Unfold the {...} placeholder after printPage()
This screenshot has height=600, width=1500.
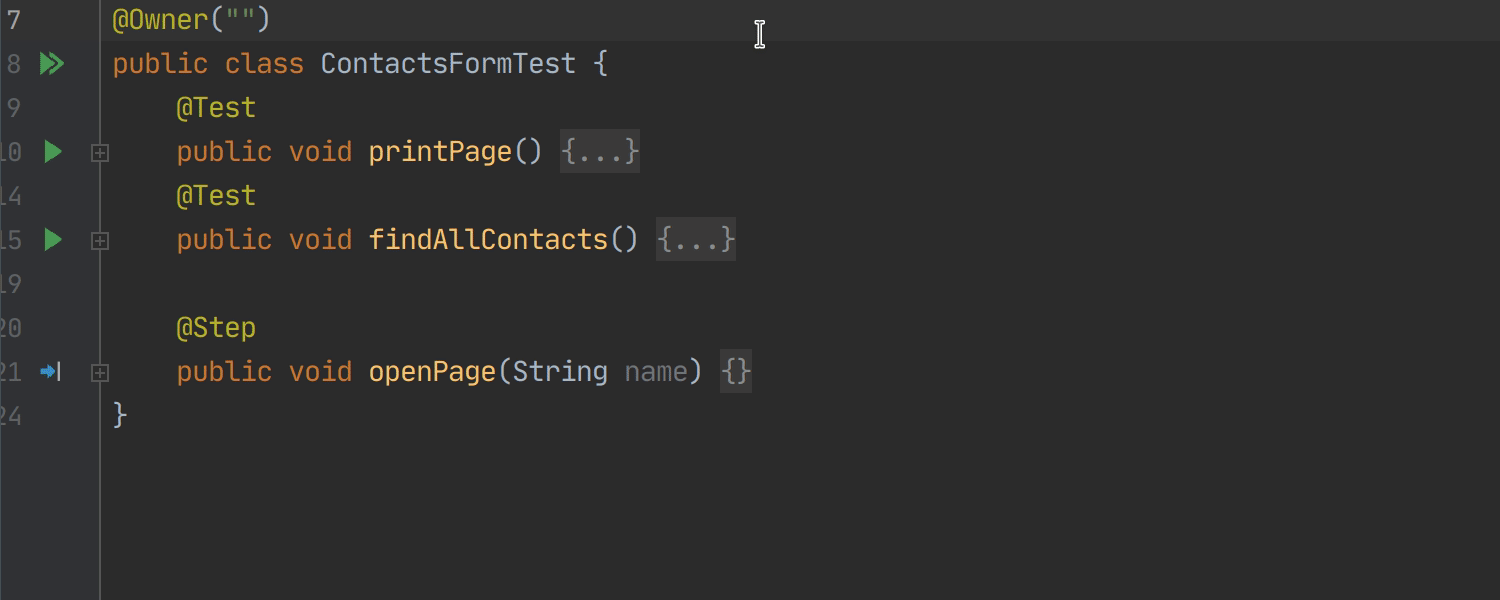coord(600,152)
